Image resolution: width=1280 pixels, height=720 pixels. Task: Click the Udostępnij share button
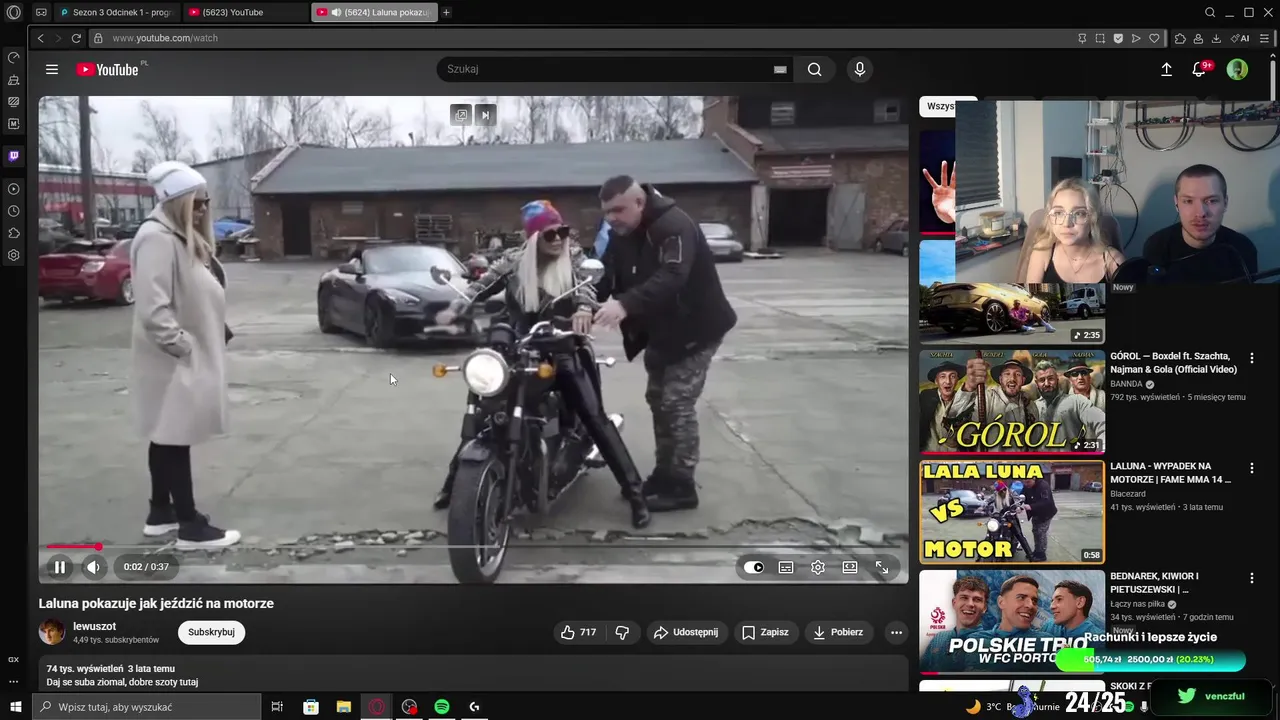tap(686, 632)
